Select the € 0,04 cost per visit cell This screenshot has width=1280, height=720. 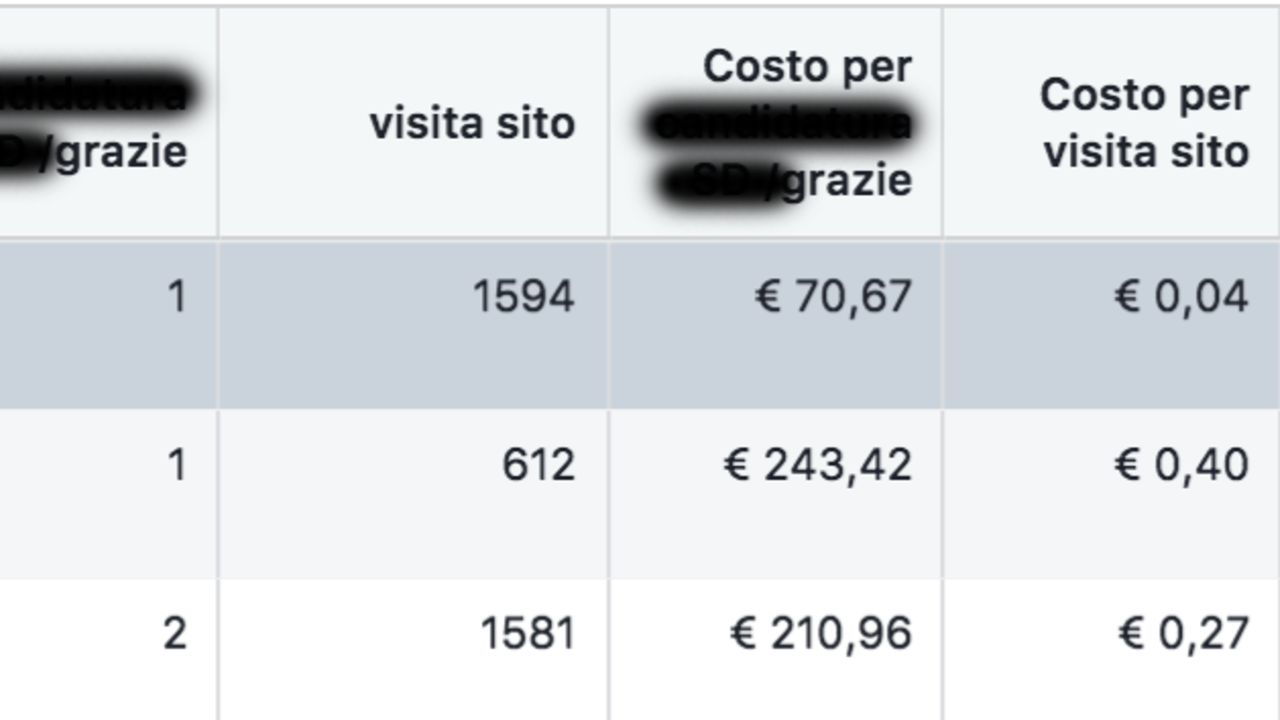tap(1181, 297)
